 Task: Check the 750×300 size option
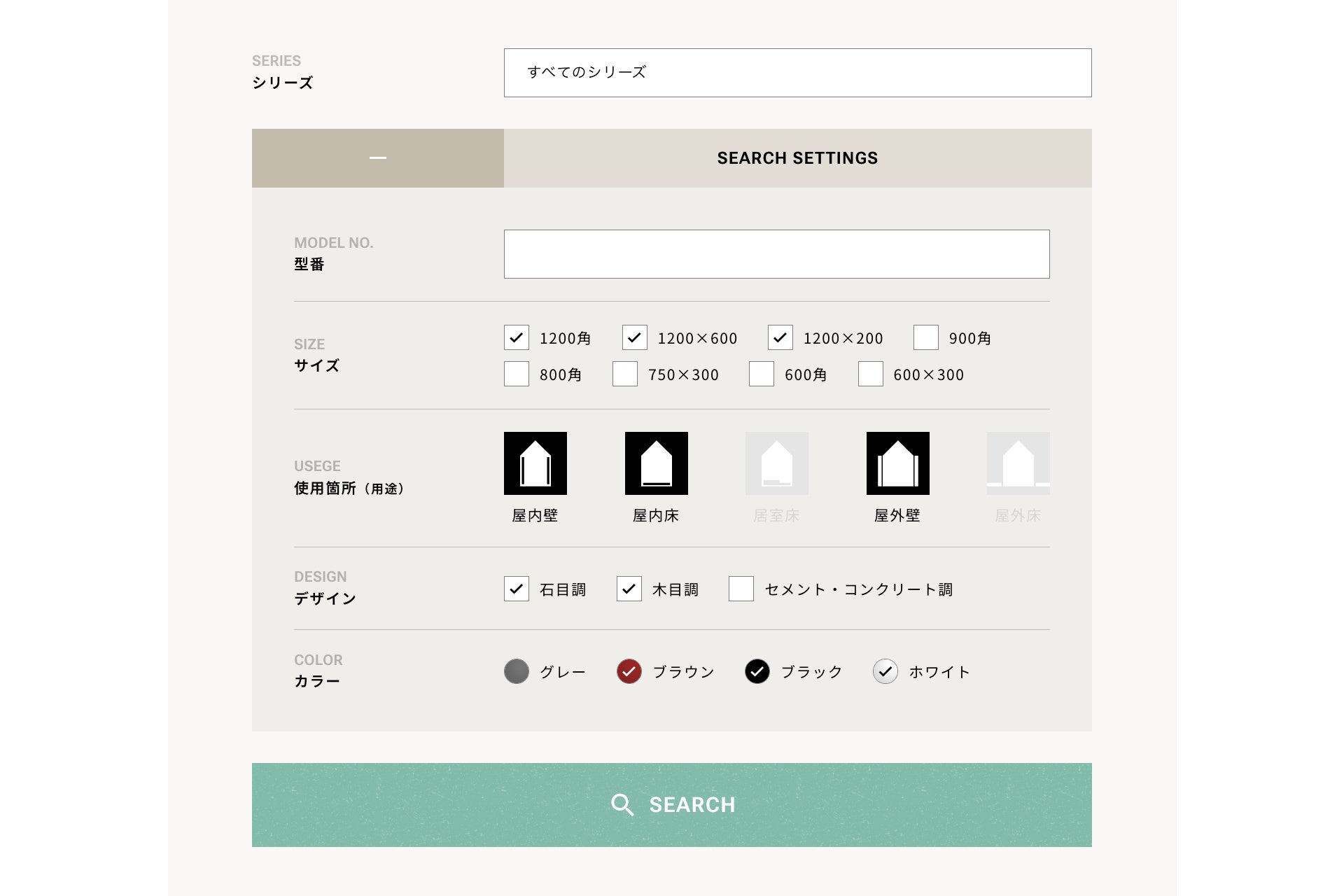pos(625,374)
